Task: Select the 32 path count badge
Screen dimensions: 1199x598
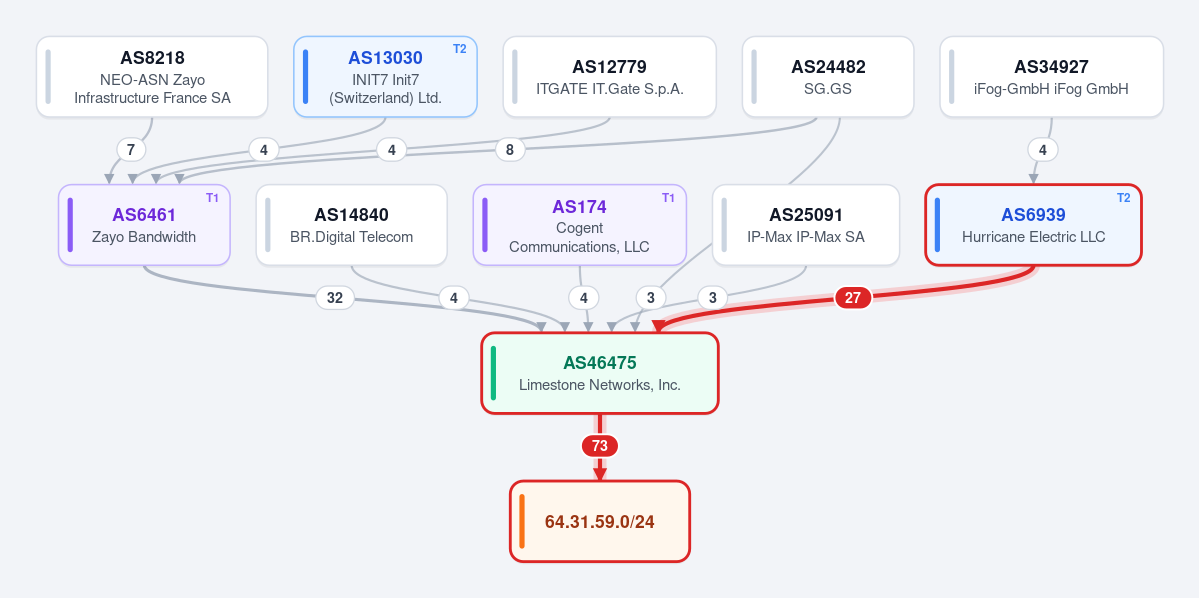Action: (335, 297)
